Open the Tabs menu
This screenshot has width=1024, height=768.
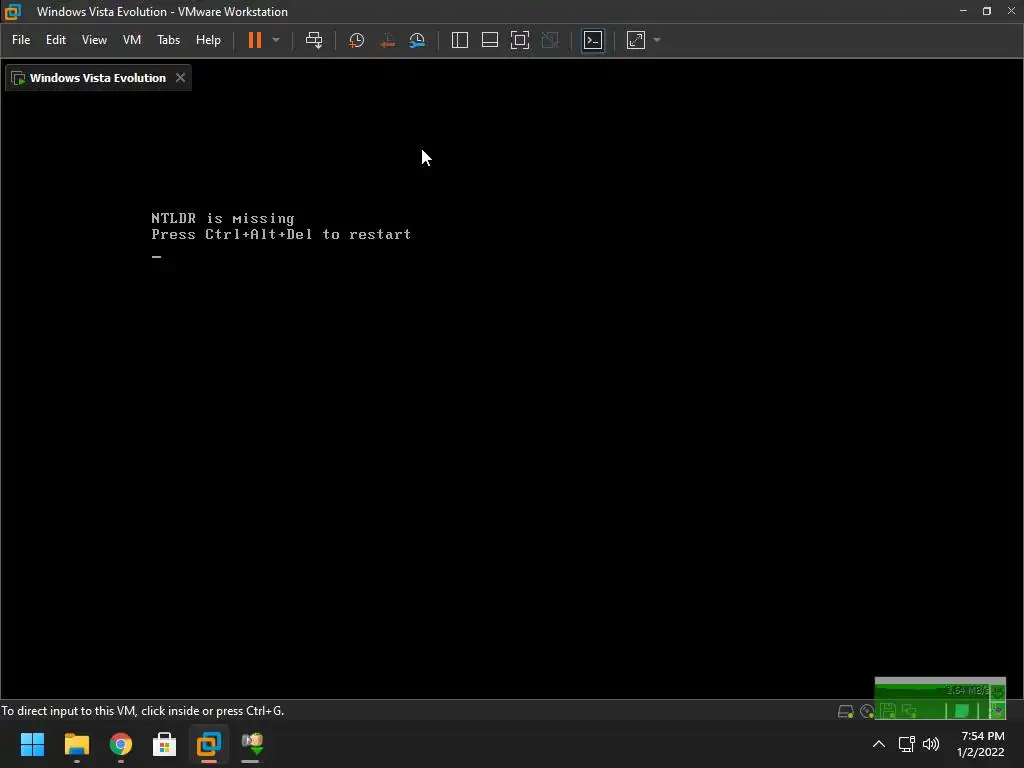pos(168,40)
